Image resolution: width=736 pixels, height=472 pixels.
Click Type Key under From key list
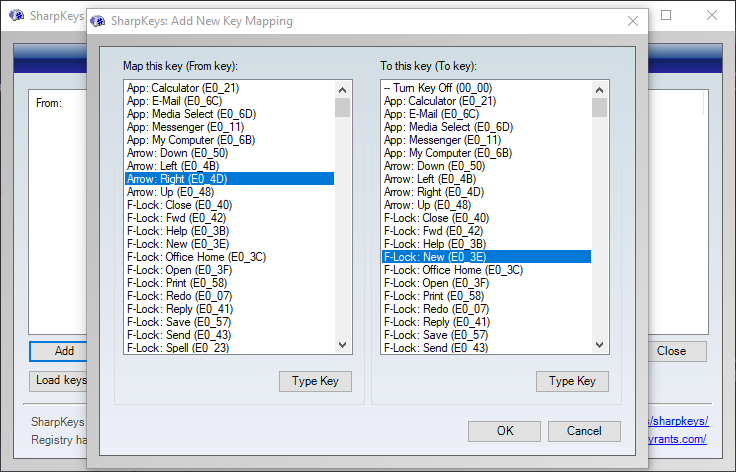(x=315, y=381)
